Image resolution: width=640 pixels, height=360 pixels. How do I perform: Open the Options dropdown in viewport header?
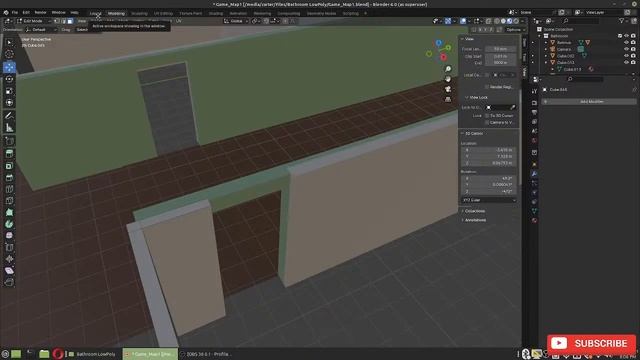pyautogui.click(x=515, y=30)
